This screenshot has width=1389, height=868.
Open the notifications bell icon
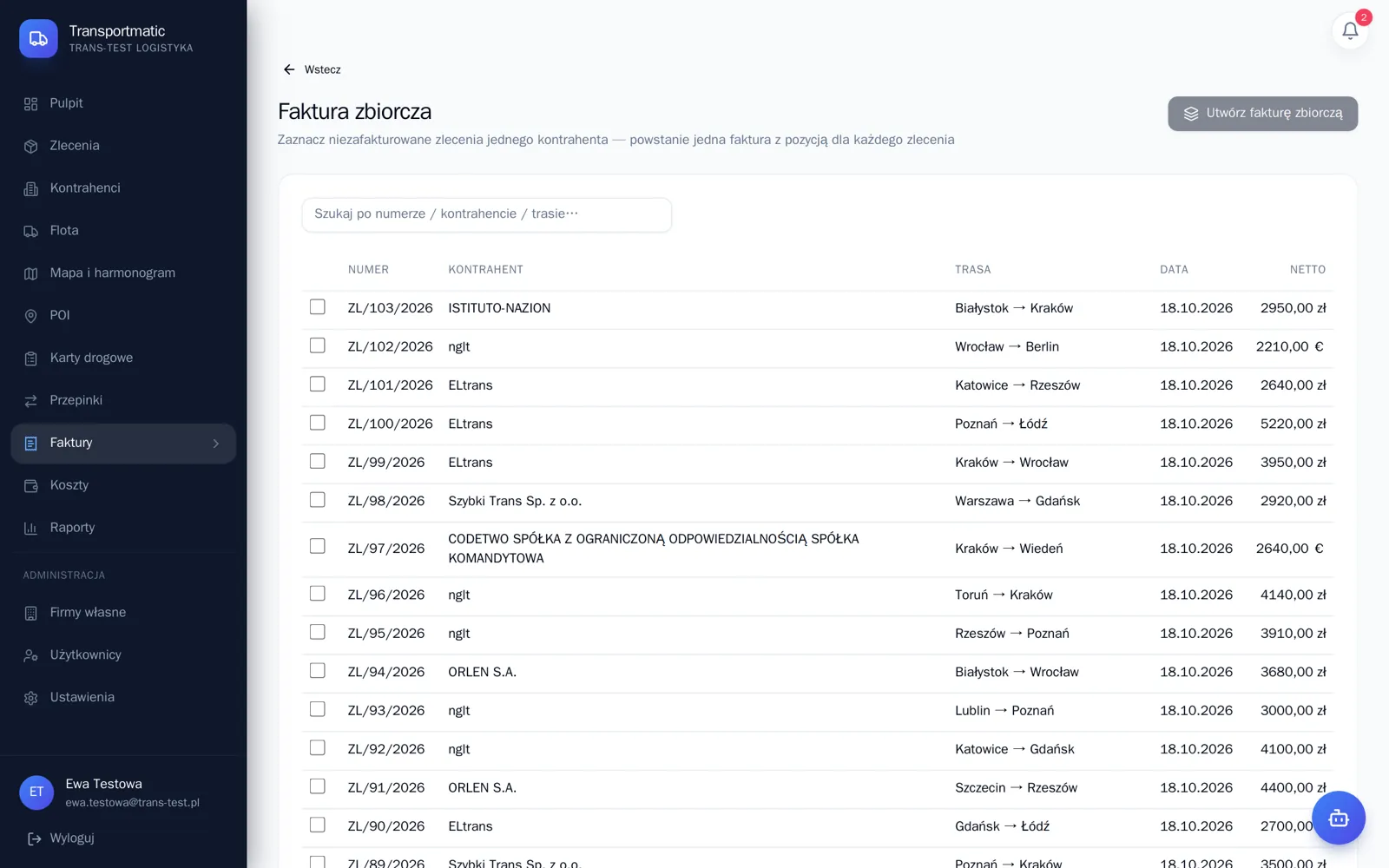[x=1350, y=31]
